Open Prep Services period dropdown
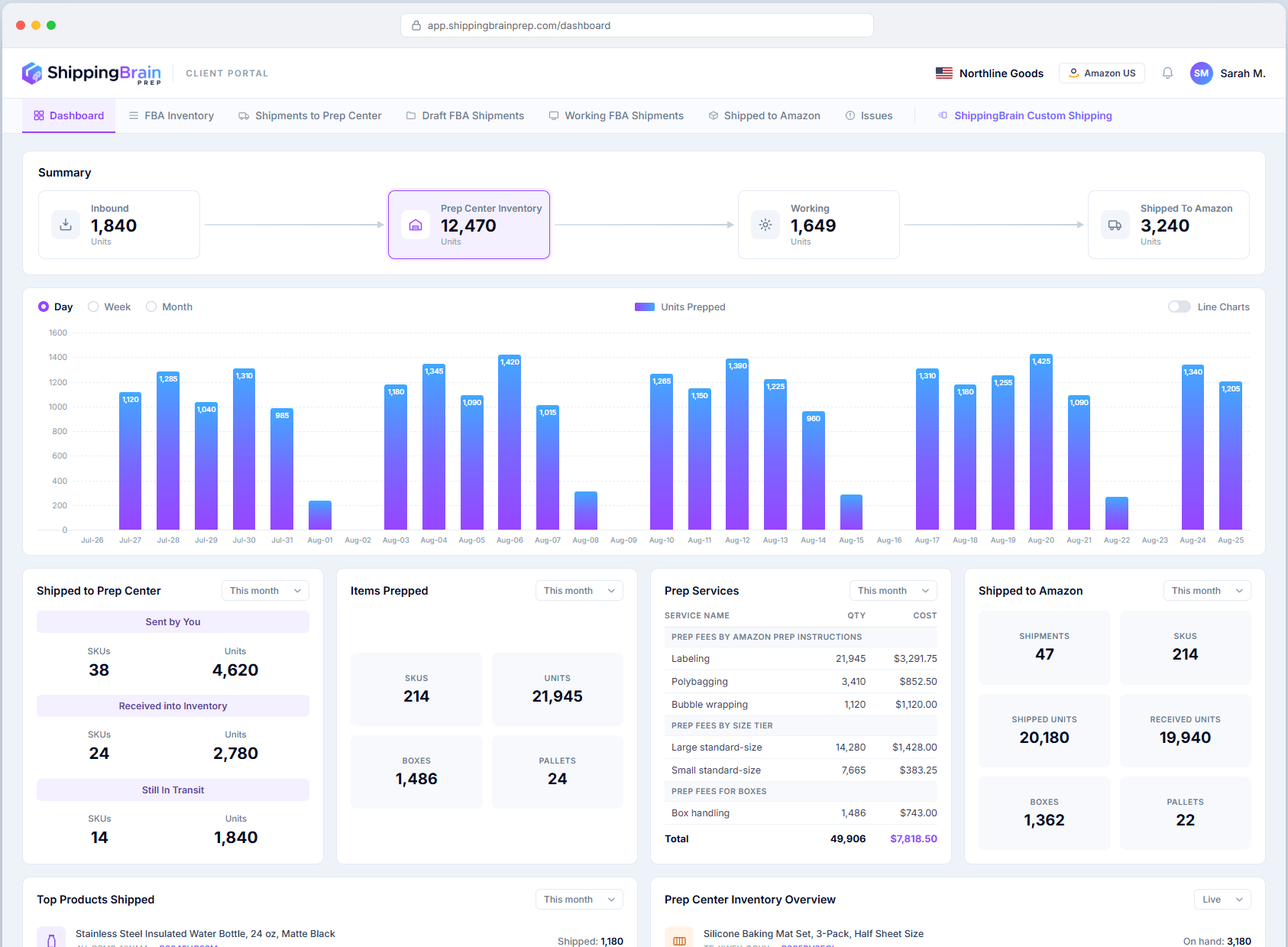Image resolution: width=1288 pixels, height=947 pixels. (x=893, y=591)
